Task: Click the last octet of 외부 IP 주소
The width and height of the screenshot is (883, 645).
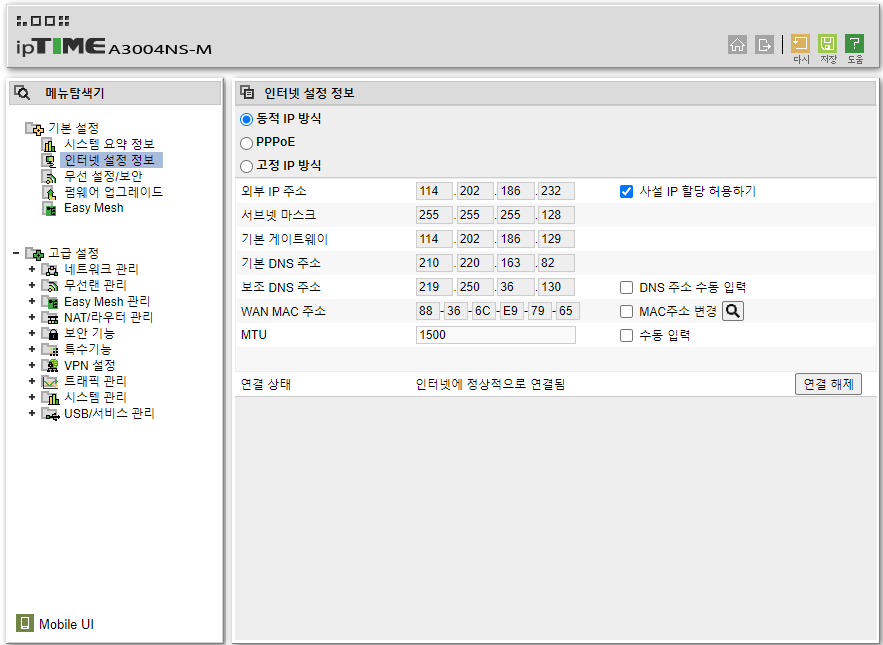Action: pos(556,191)
